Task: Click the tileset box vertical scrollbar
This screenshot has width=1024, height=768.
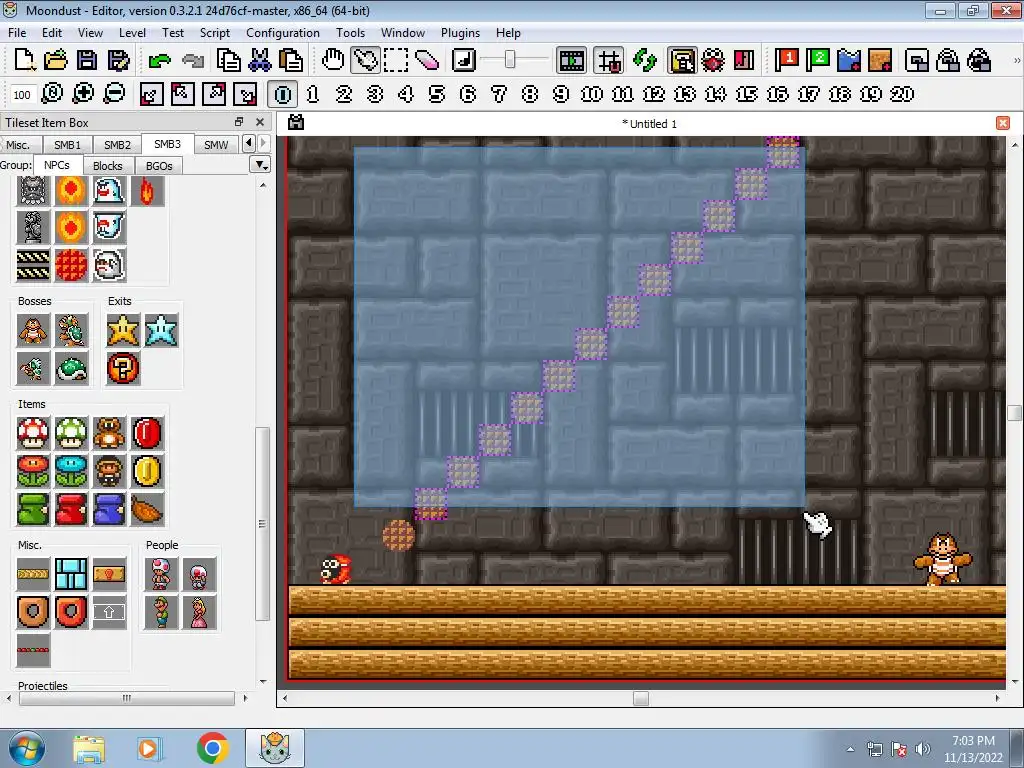Action: tap(263, 523)
